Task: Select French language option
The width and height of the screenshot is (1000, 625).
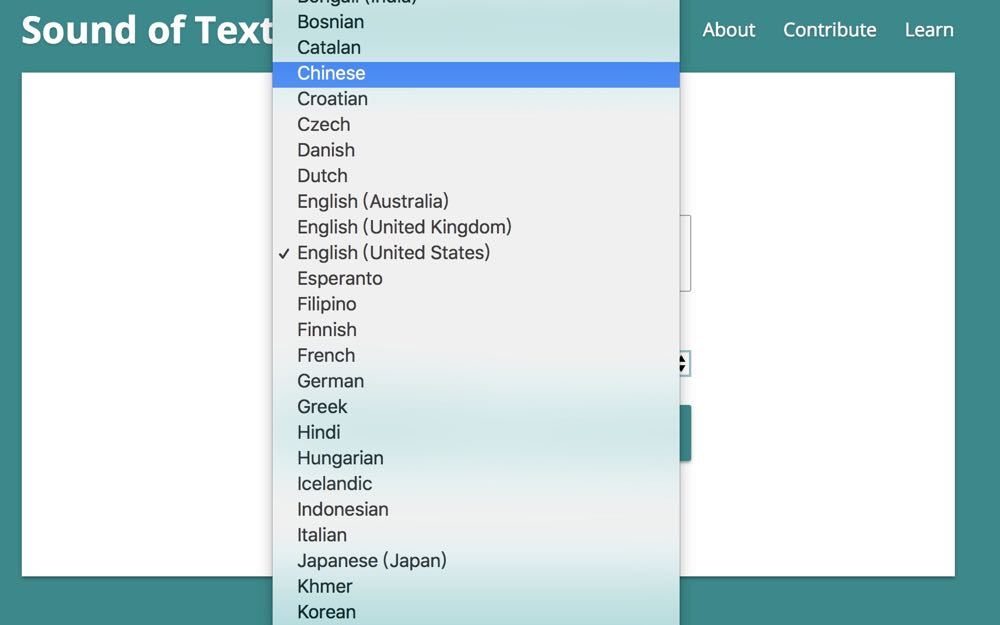Action: [x=476, y=355]
